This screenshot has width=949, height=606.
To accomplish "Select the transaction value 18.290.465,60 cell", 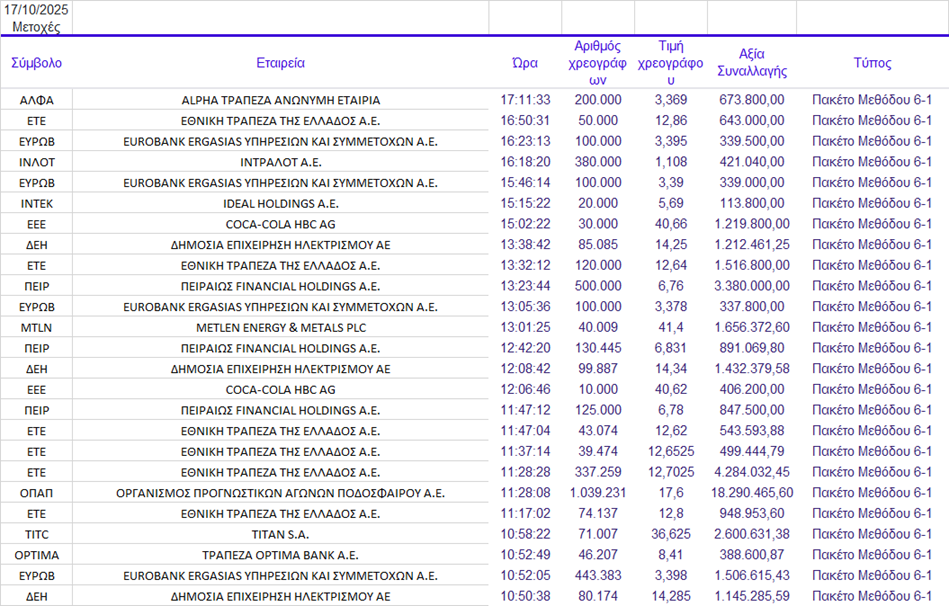I will coord(752,493).
